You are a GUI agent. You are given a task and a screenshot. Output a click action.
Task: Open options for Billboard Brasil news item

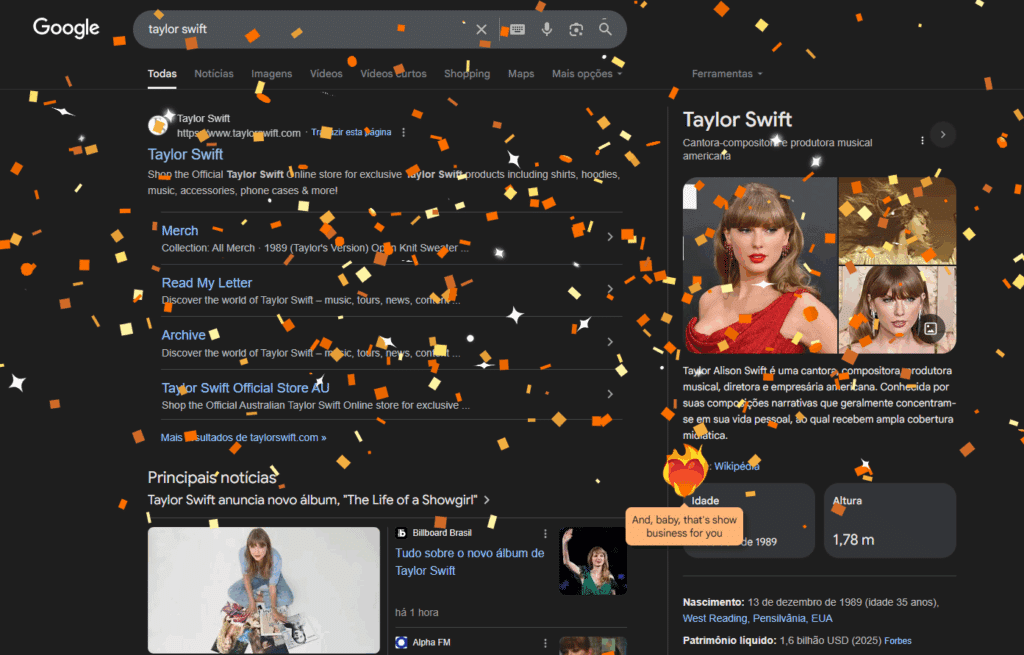545,534
